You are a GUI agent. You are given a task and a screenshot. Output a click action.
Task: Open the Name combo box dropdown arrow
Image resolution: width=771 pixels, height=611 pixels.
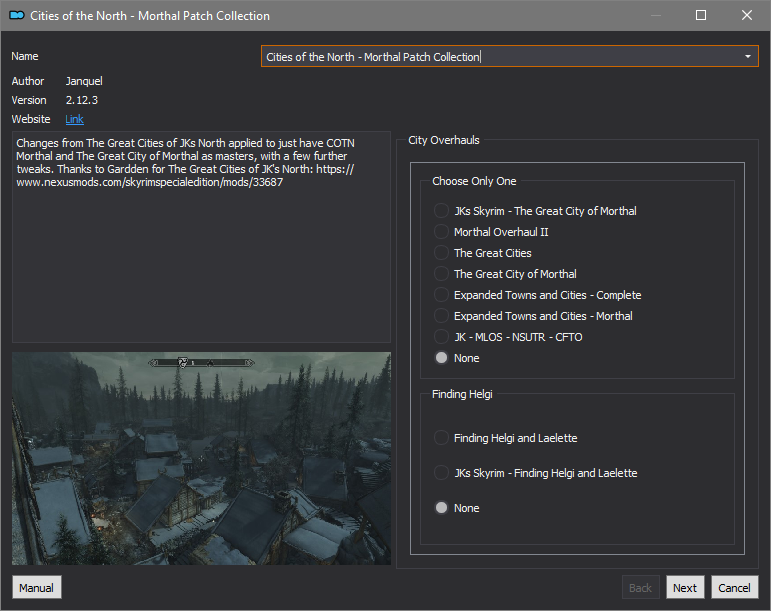click(x=747, y=57)
